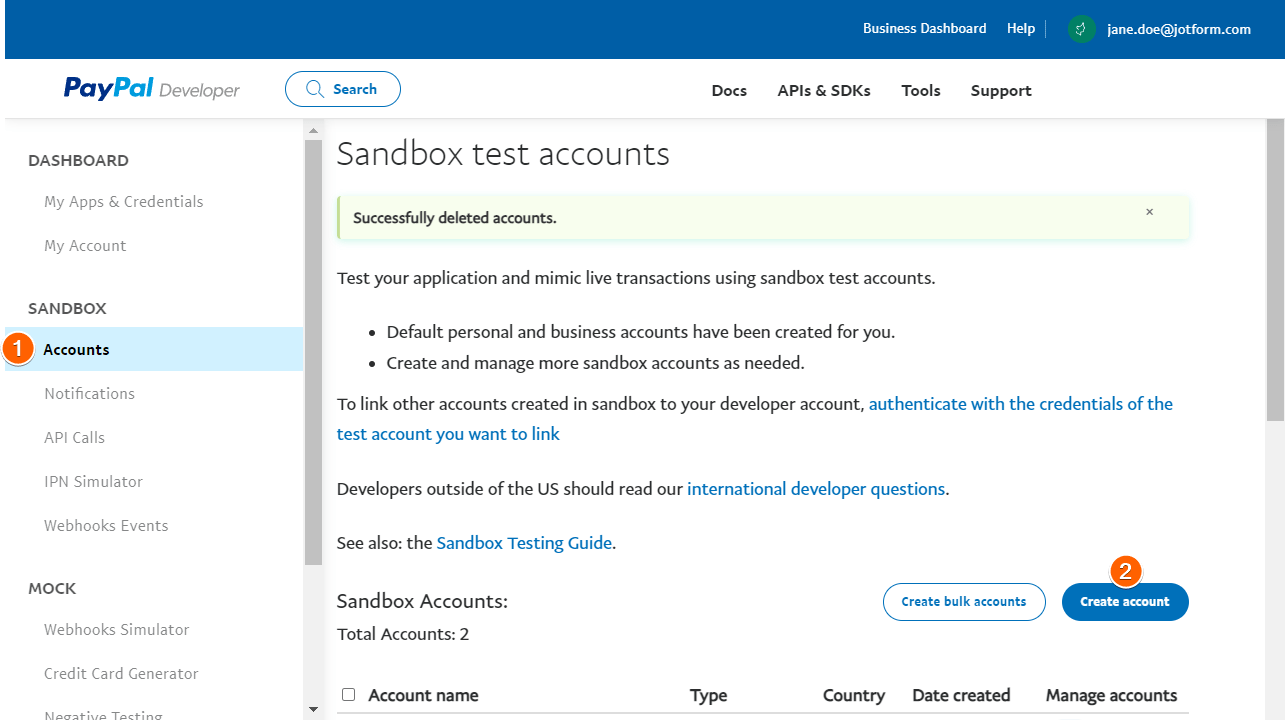Viewport: 1285px width, 720px height.
Task: Open the Sandbox Testing Guide link
Action: pyautogui.click(x=524, y=543)
